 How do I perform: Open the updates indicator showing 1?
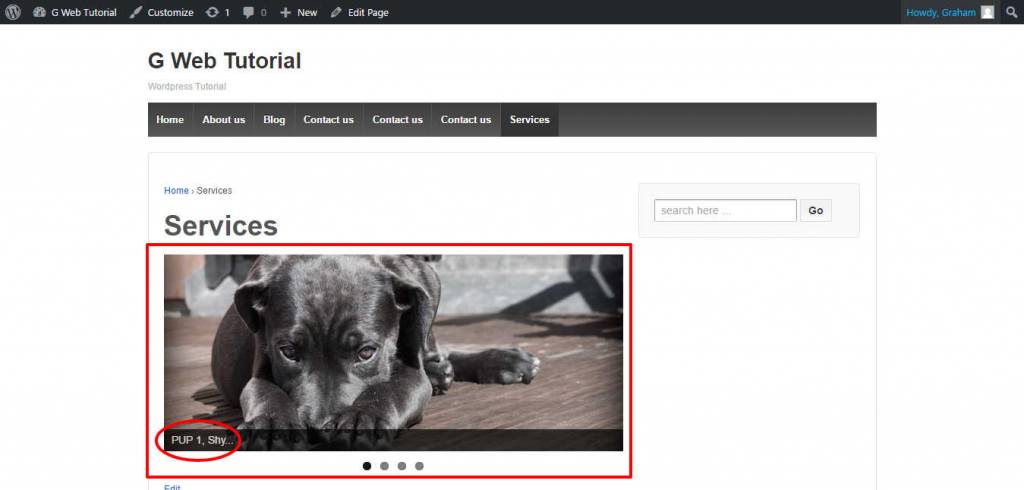pyautogui.click(x=217, y=12)
